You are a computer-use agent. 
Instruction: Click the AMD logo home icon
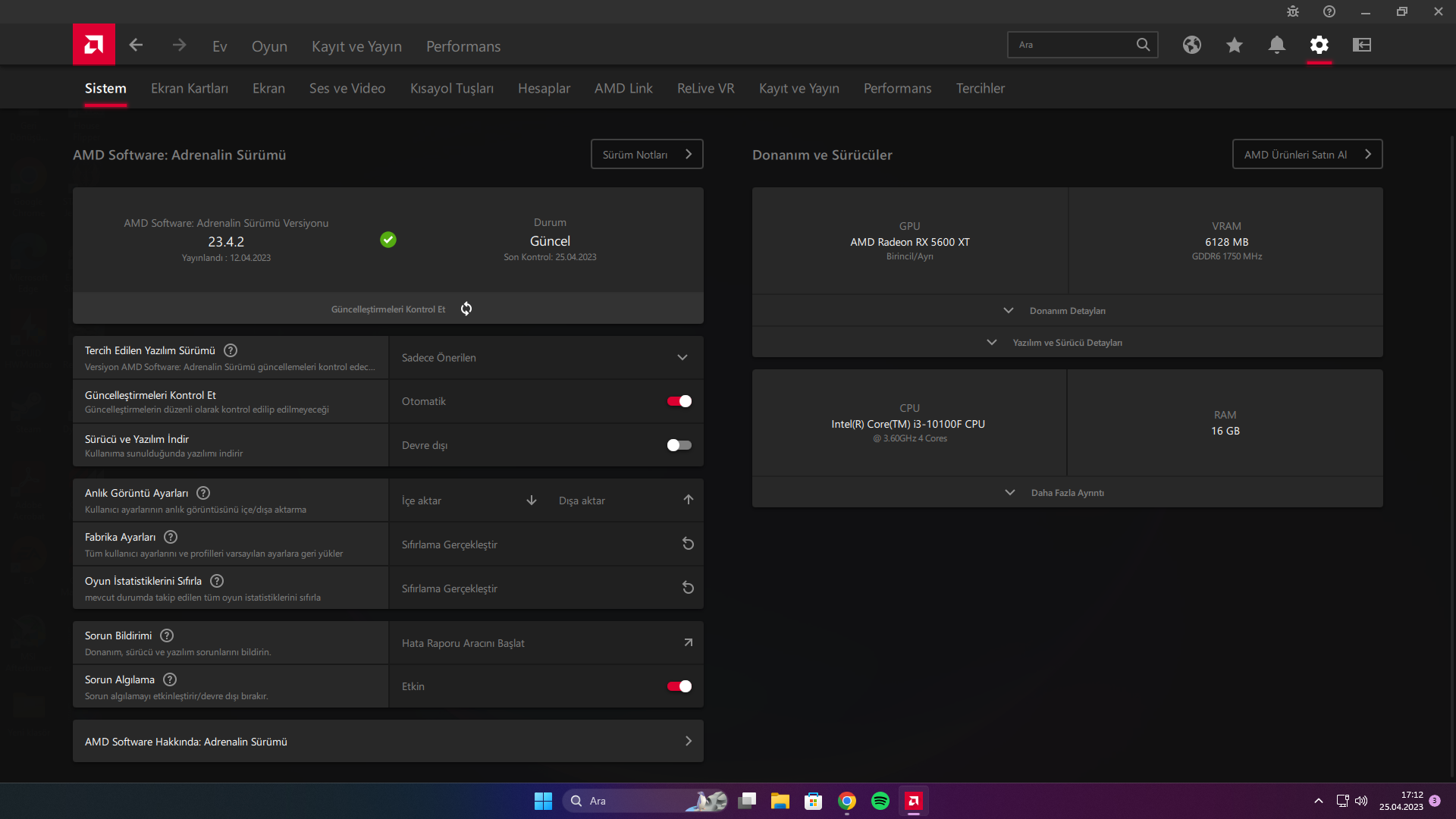[x=94, y=45]
